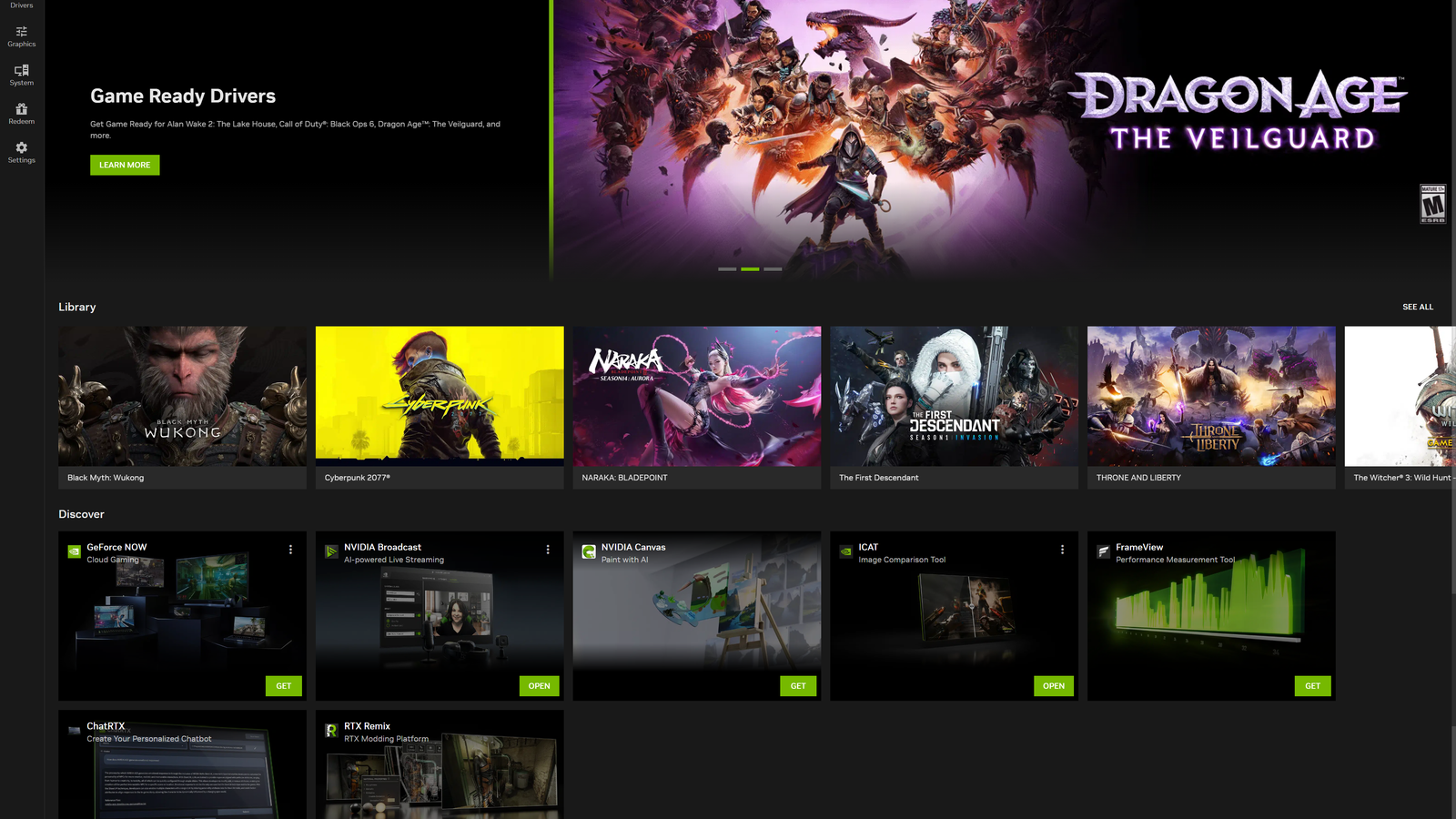Click LEARN MORE on Game Ready Drivers banner

(125, 165)
